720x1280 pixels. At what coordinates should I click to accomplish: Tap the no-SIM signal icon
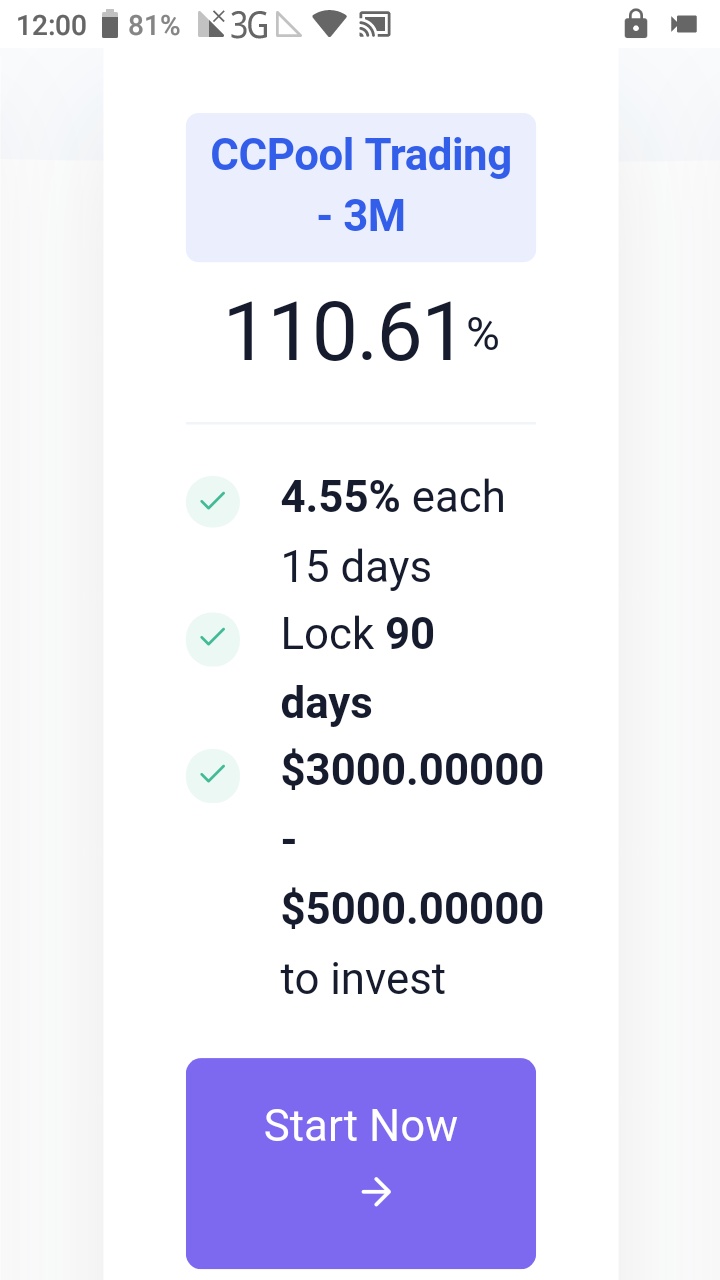pyautogui.click(x=211, y=24)
